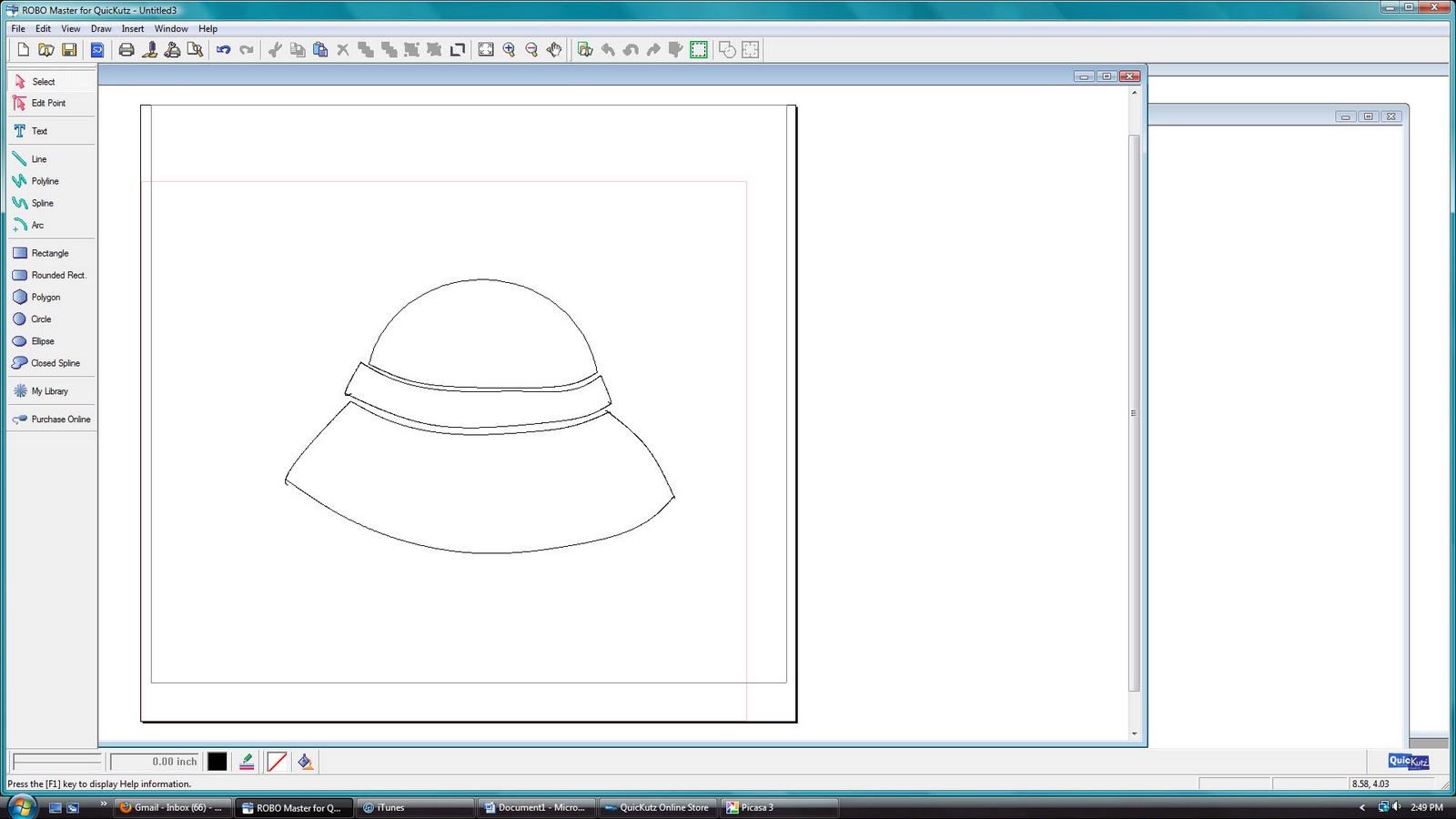This screenshot has width=1456, height=819.
Task: Select the pan hand tool
Action: pyautogui.click(x=554, y=50)
